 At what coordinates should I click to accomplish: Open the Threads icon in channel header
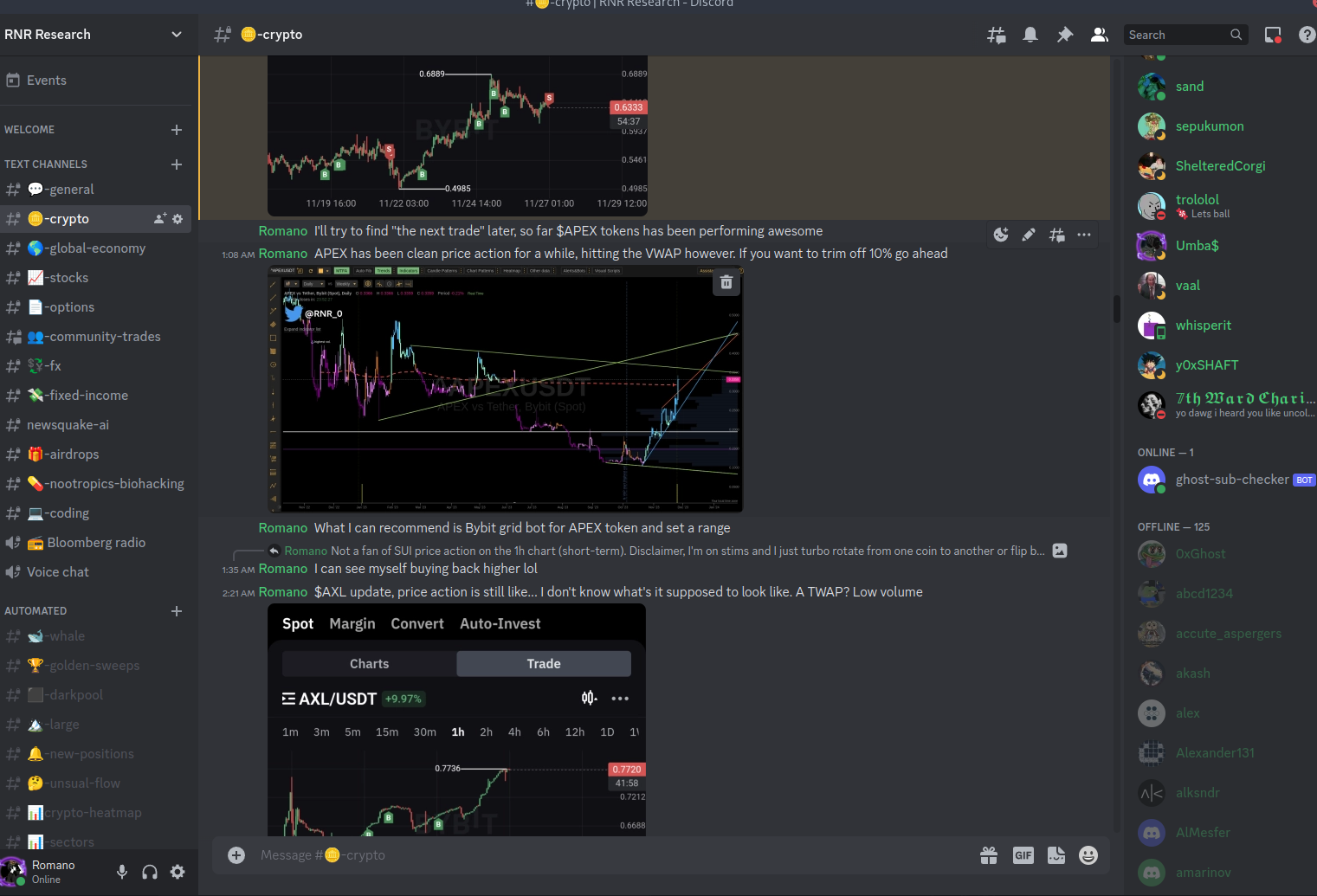coord(997,35)
